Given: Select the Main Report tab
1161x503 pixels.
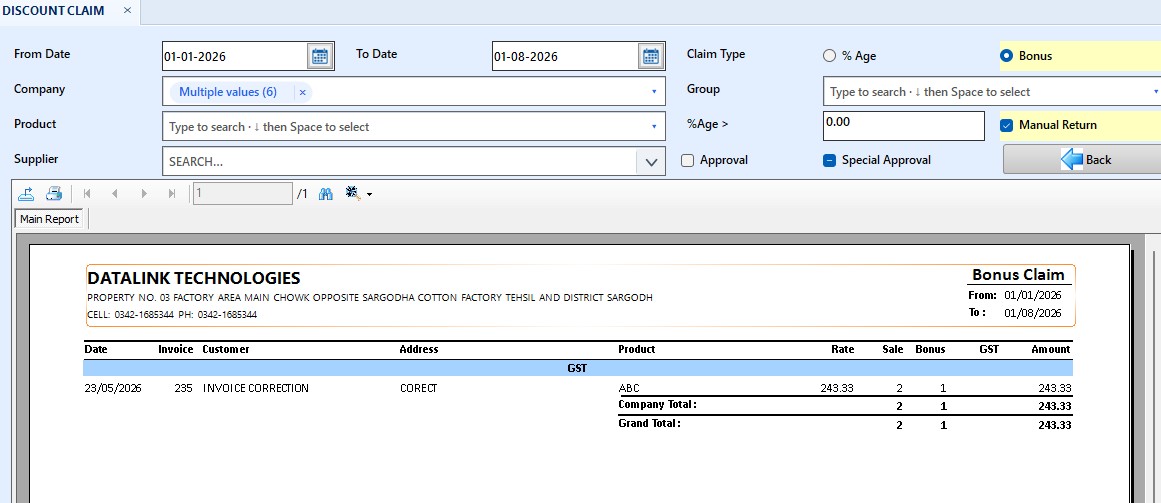Looking at the screenshot, I should point(49,219).
